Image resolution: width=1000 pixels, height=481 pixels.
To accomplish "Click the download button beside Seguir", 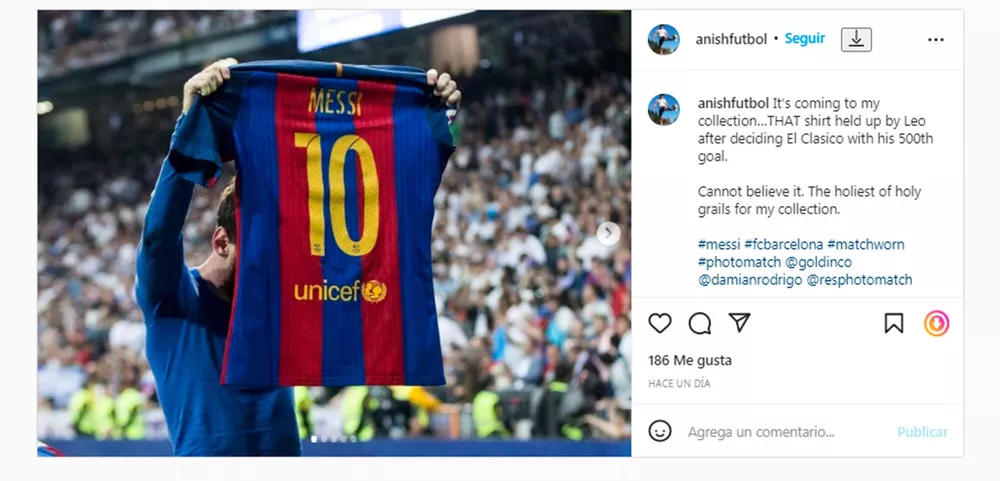I will [857, 40].
